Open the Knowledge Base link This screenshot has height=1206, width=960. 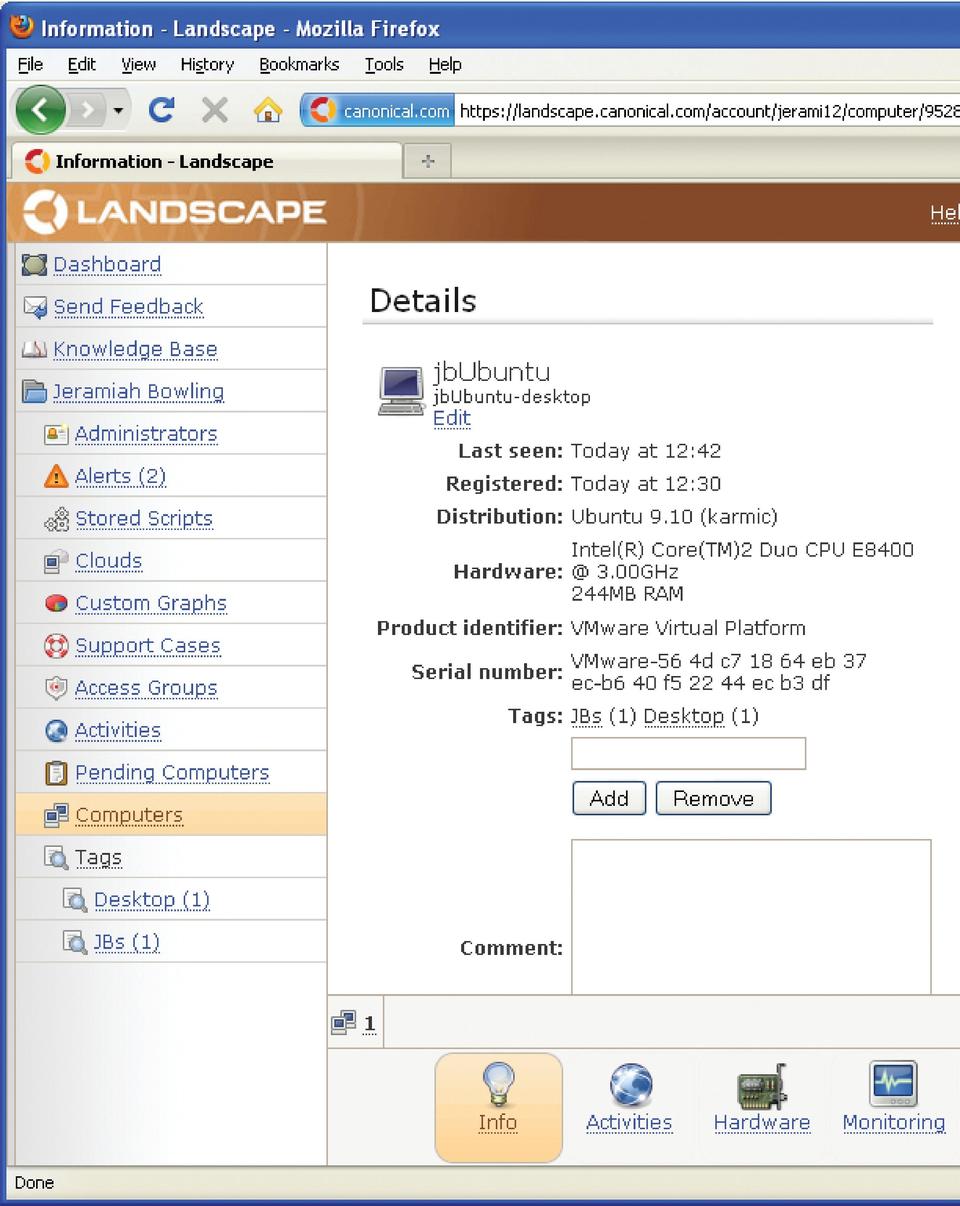[135, 349]
